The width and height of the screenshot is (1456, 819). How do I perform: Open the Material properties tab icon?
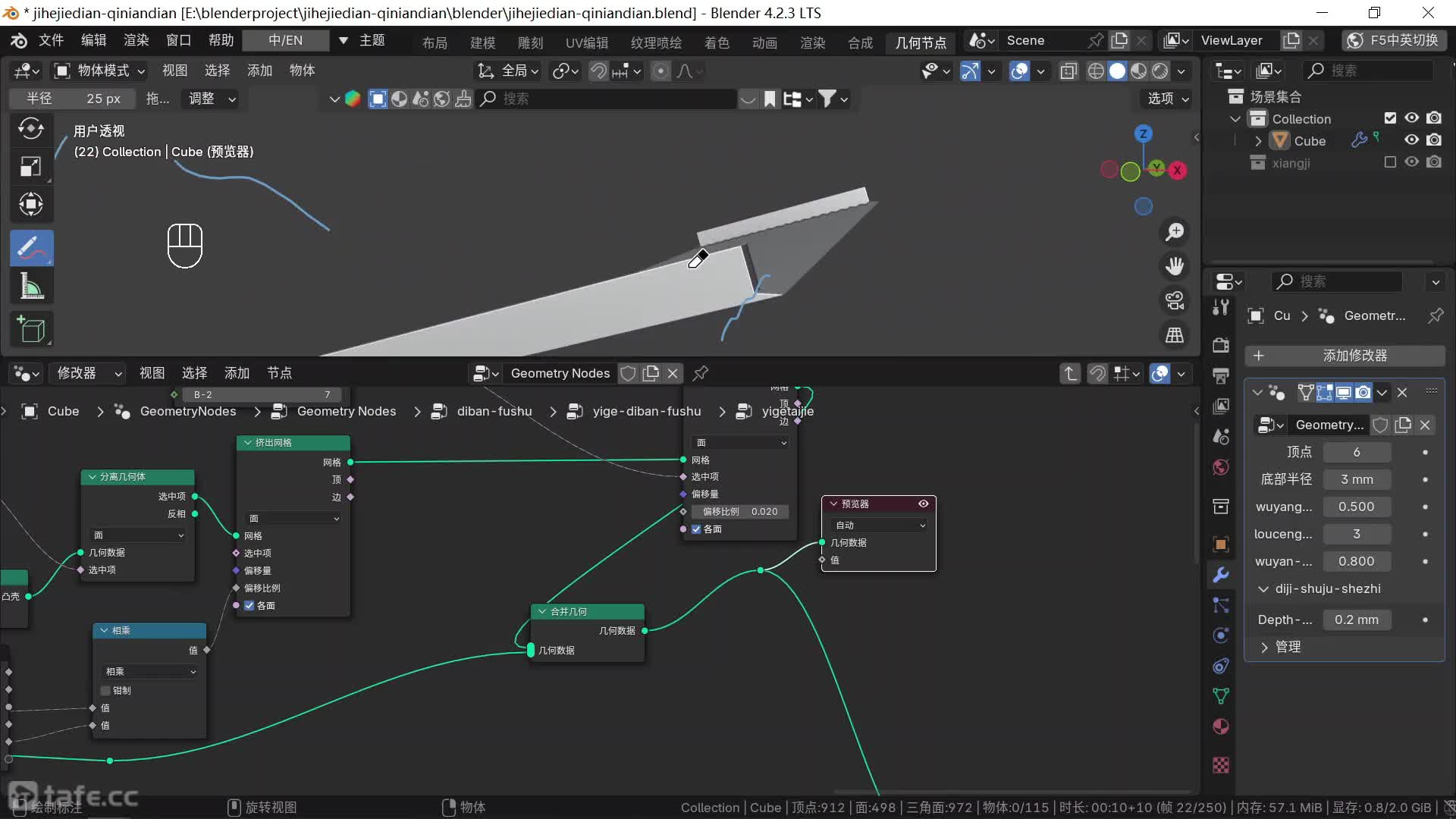click(x=1221, y=726)
